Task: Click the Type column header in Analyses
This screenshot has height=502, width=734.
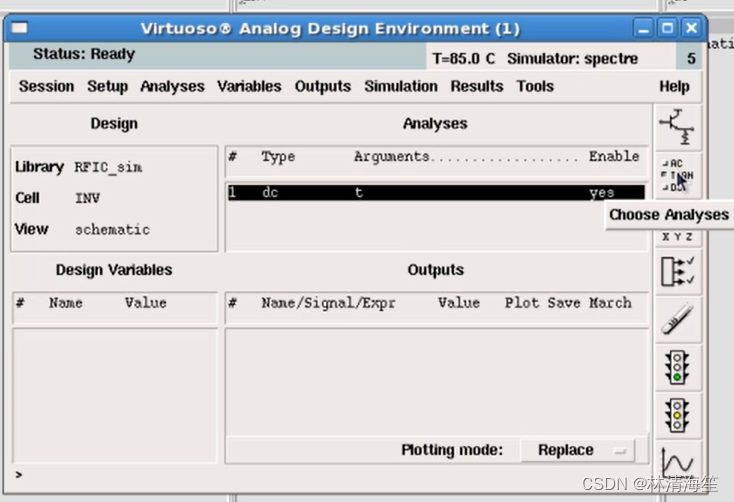Action: 278,156
